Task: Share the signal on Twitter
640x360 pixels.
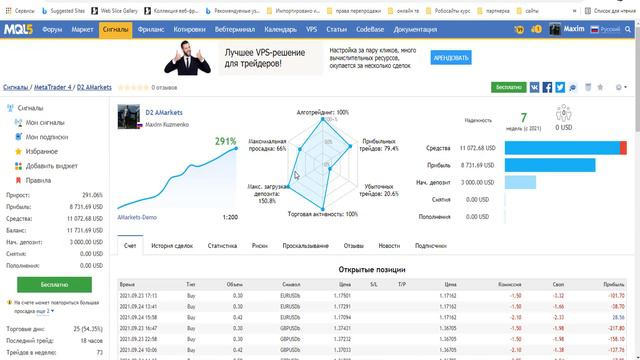Action: [x=560, y=87]
